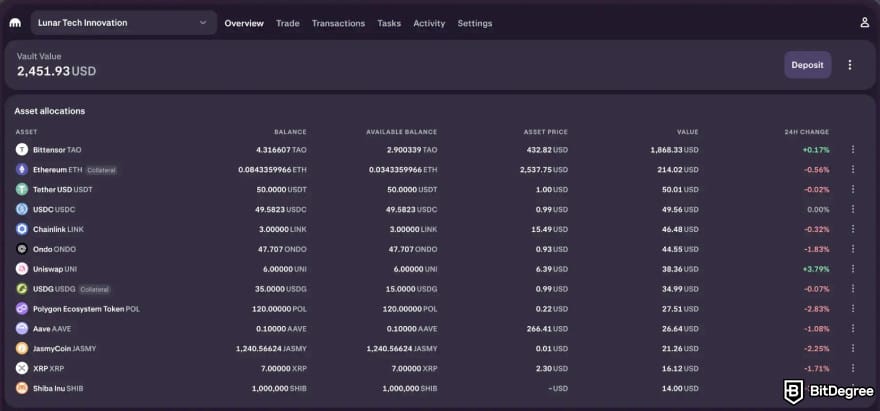Click the USDC coin icon

pyautogui.click(x=22, y=209)
